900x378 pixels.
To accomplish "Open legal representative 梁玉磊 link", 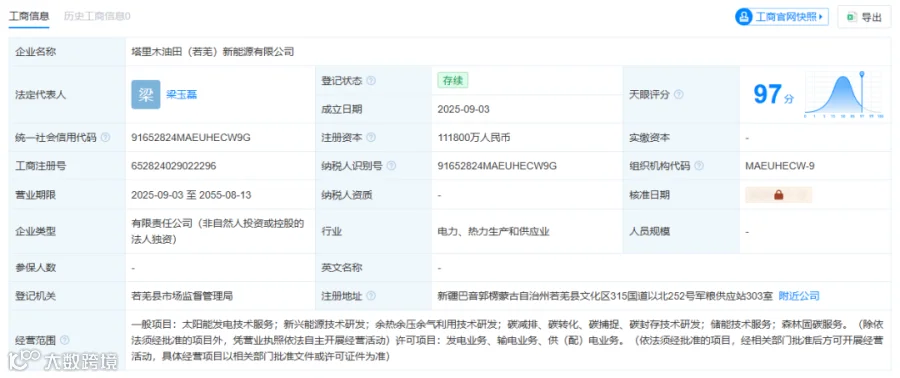I will (x=181, y=95).
